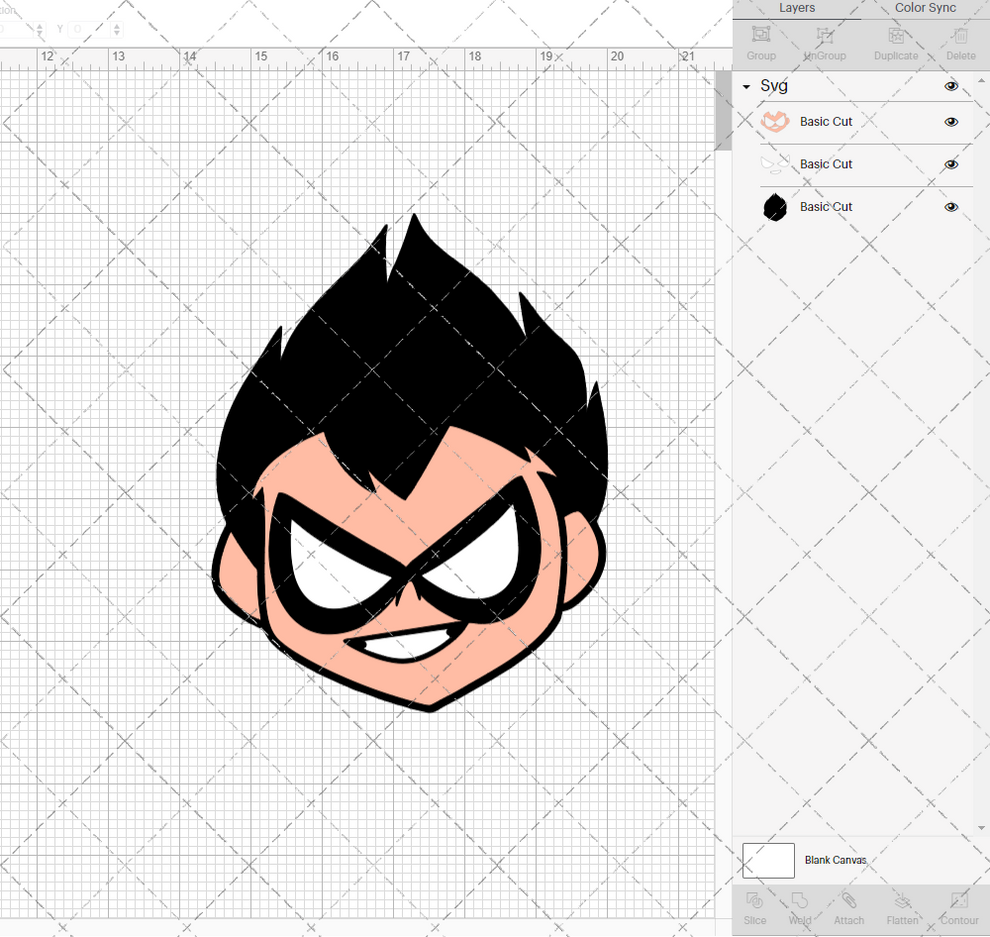The height and width of the screenshot is (937, 990).
Task: Collapse the Svg group
Action: pyautogui.click(x=744, y=87)
